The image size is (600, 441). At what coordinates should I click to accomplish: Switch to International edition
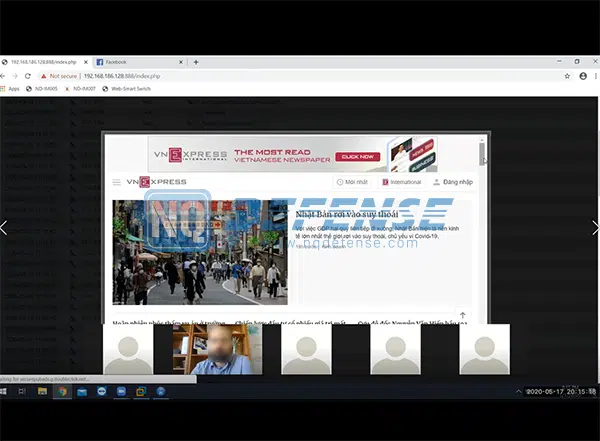[402, 182]
